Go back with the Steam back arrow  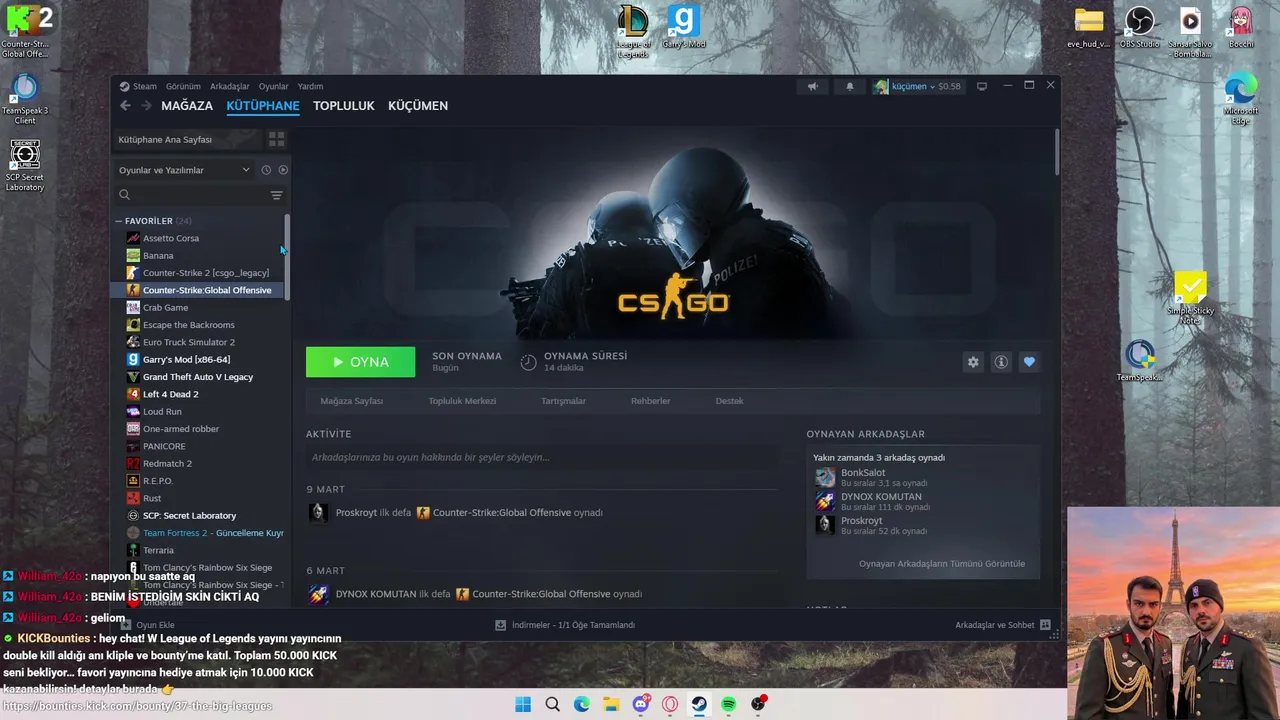125,106
